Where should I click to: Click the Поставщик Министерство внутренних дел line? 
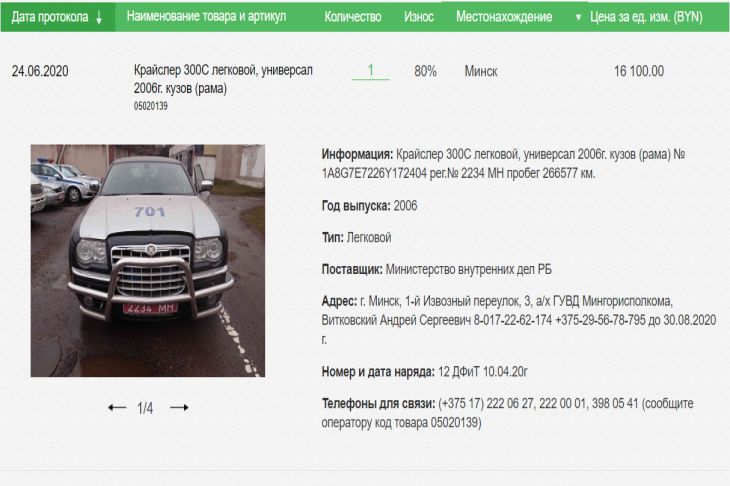click(436, 269)
